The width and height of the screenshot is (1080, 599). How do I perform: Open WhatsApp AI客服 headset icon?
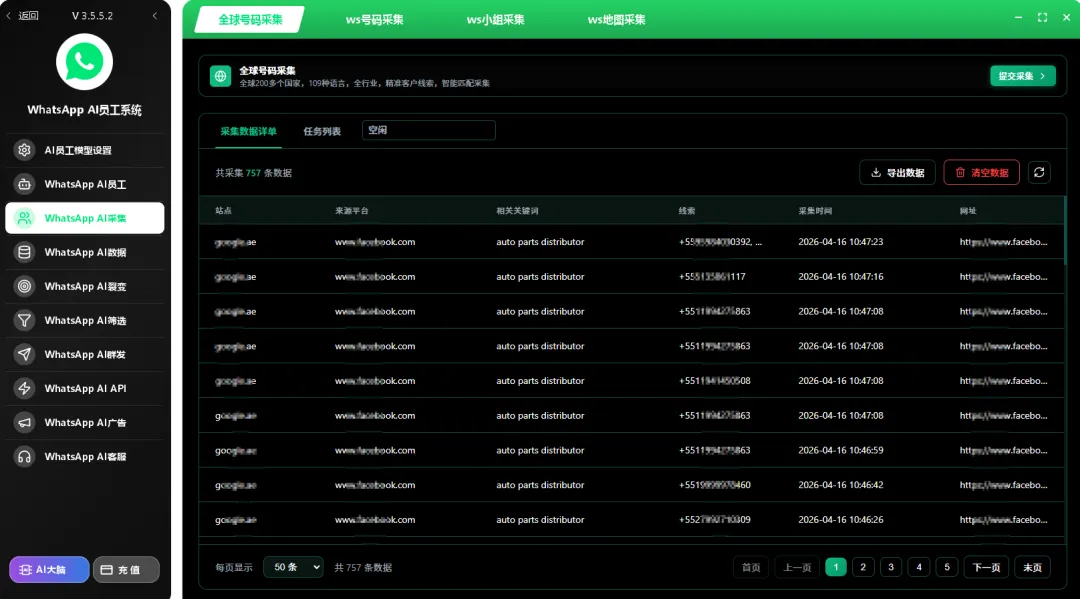pyautogui.click(x=24, y=456)
